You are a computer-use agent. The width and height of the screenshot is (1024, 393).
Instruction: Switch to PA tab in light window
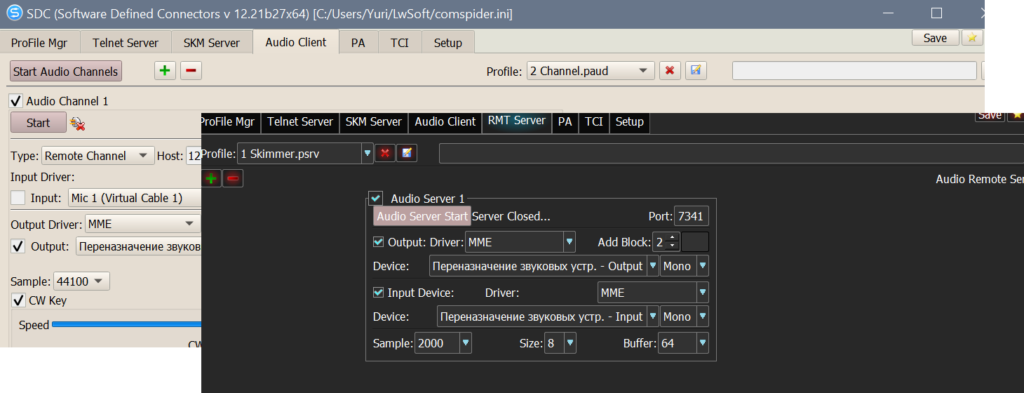coord(358,43)
